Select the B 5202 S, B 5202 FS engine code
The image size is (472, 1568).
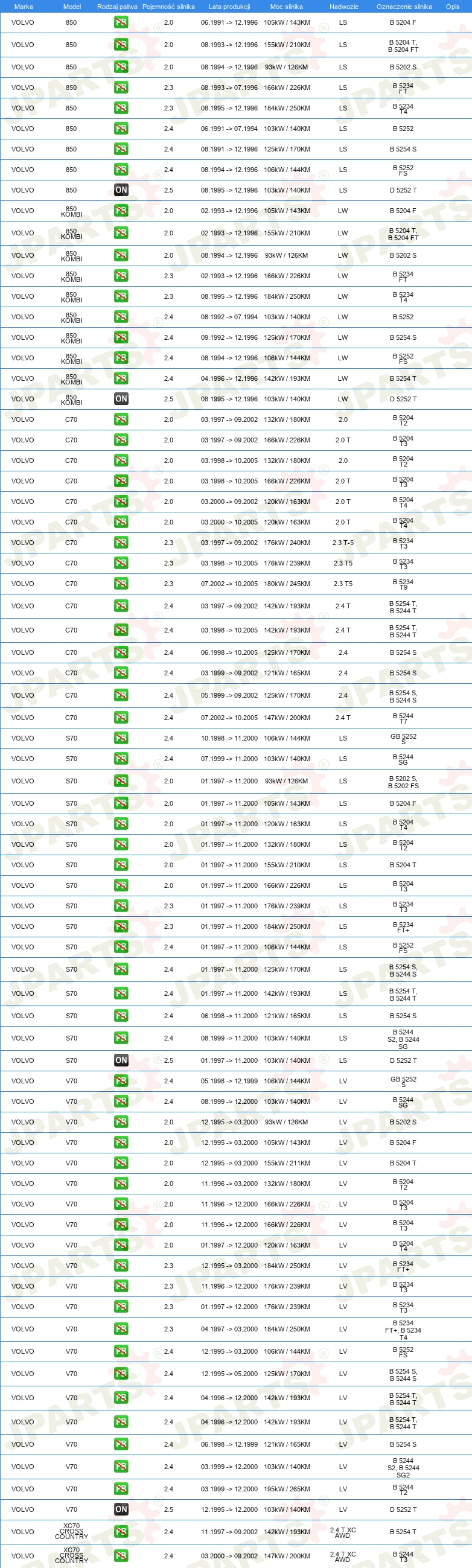pyautogui.click(x=403, y=782)
